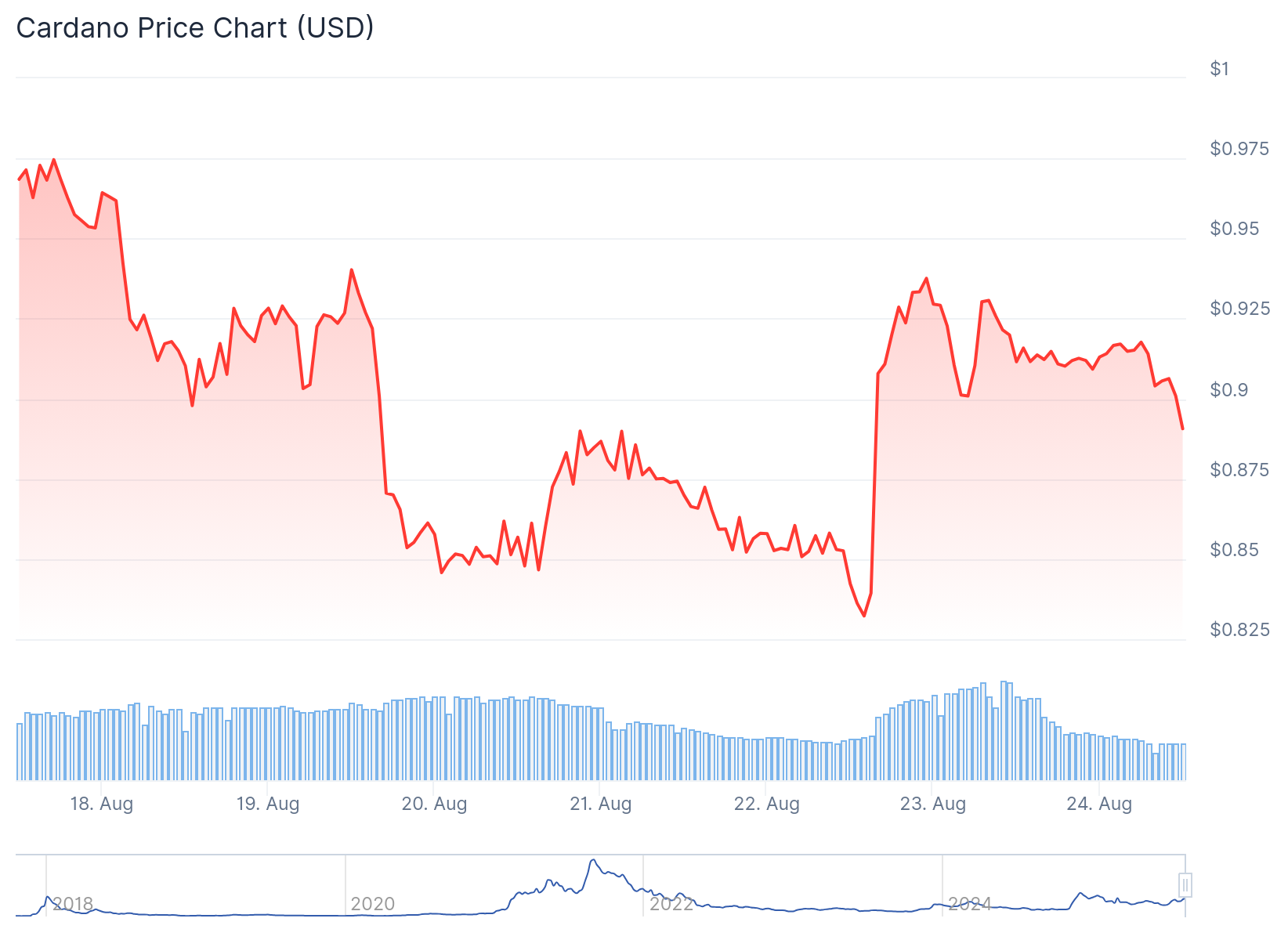Click the 22. Aug date label

pyautogui.click(x=766, y=804)
